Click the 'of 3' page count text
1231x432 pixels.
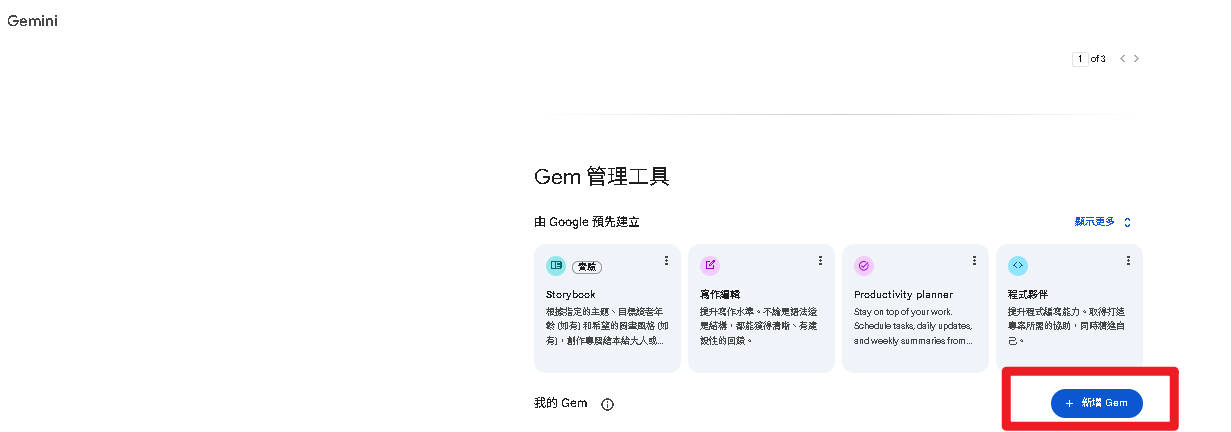pos(1098,59)
